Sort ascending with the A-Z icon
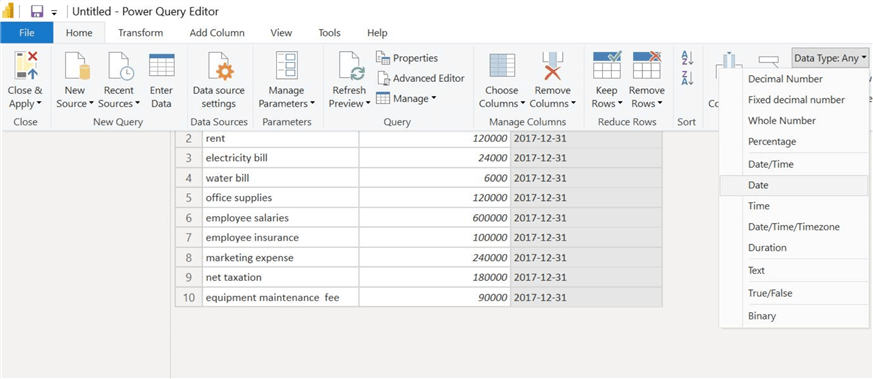873x379 pixels. (687, 58)
